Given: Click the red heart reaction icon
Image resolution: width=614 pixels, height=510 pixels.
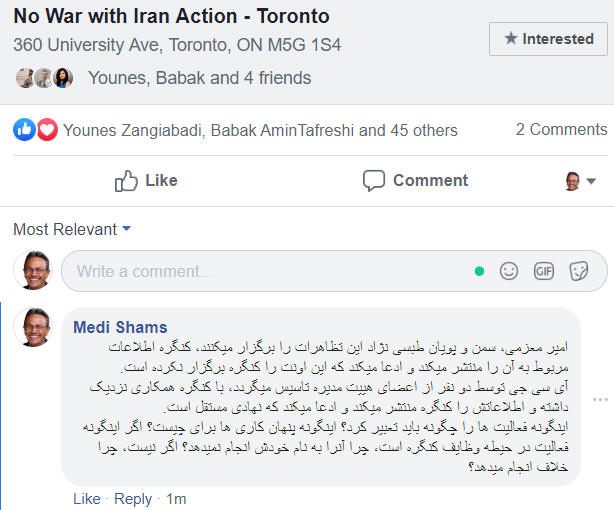Looking at the screenshot, I should (47, 130).
